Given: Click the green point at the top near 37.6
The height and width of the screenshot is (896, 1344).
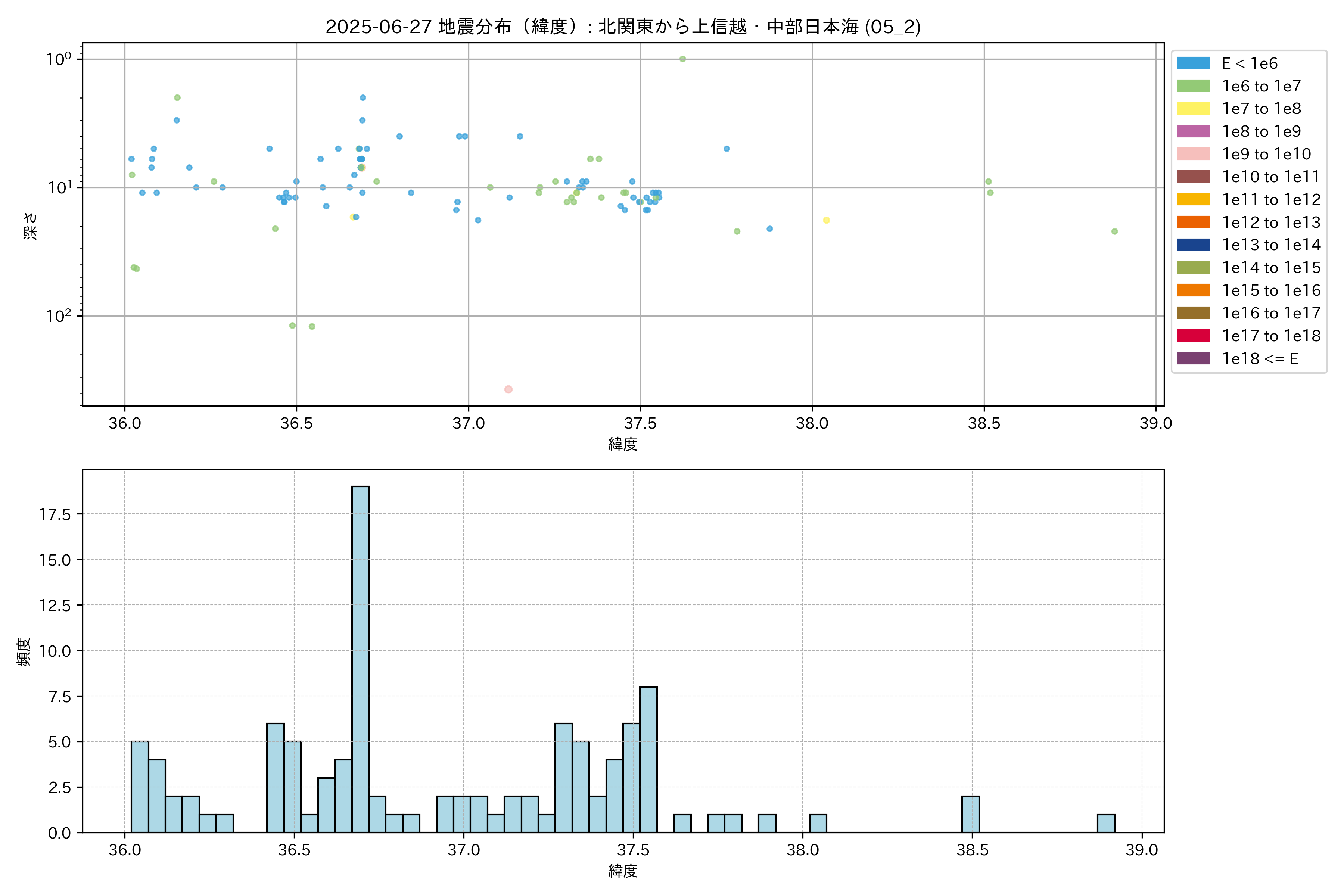Looking at the screenshot, I should (x=682, y=59).
